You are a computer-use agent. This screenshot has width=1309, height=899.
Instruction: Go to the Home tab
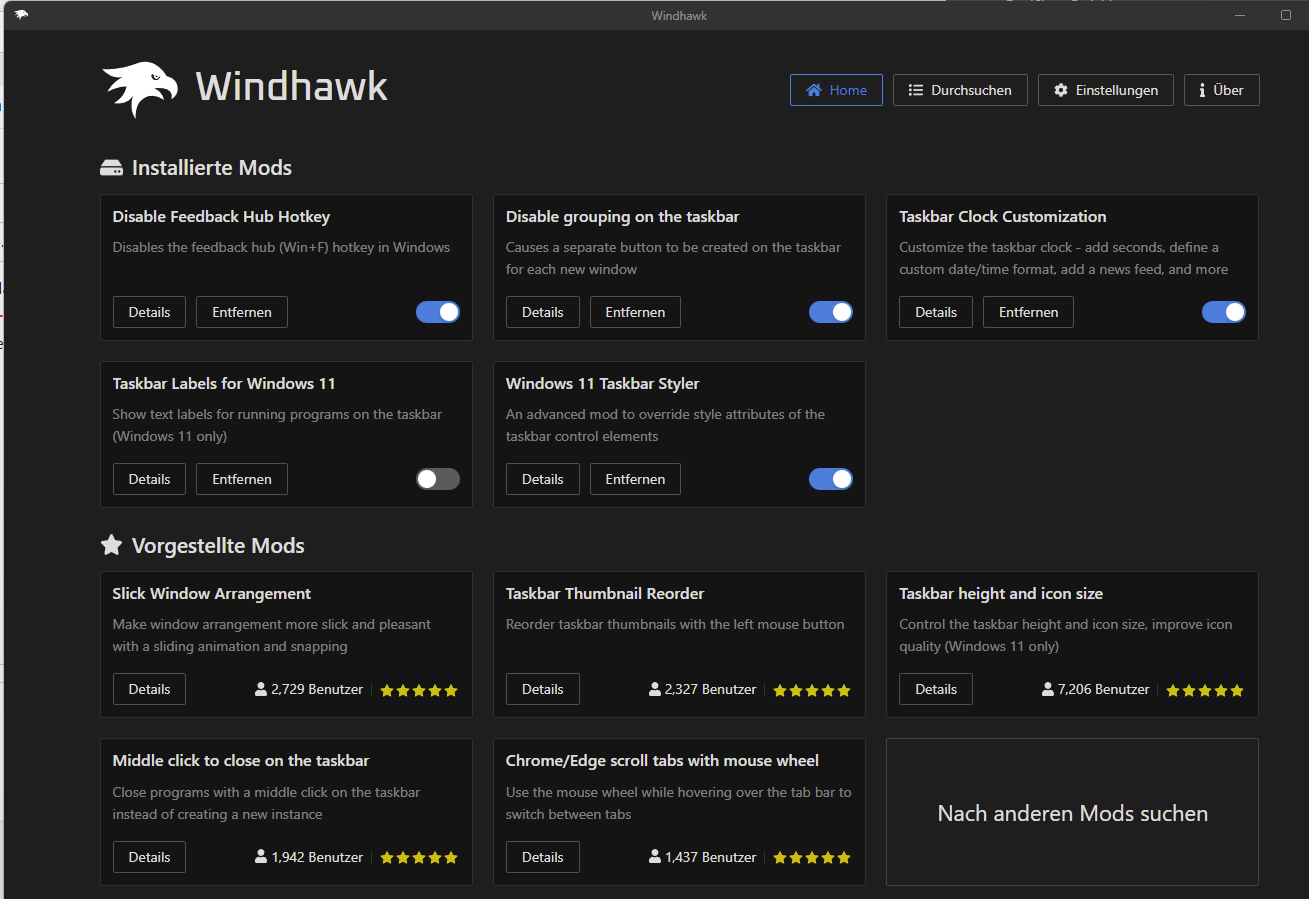pos(836,90)
